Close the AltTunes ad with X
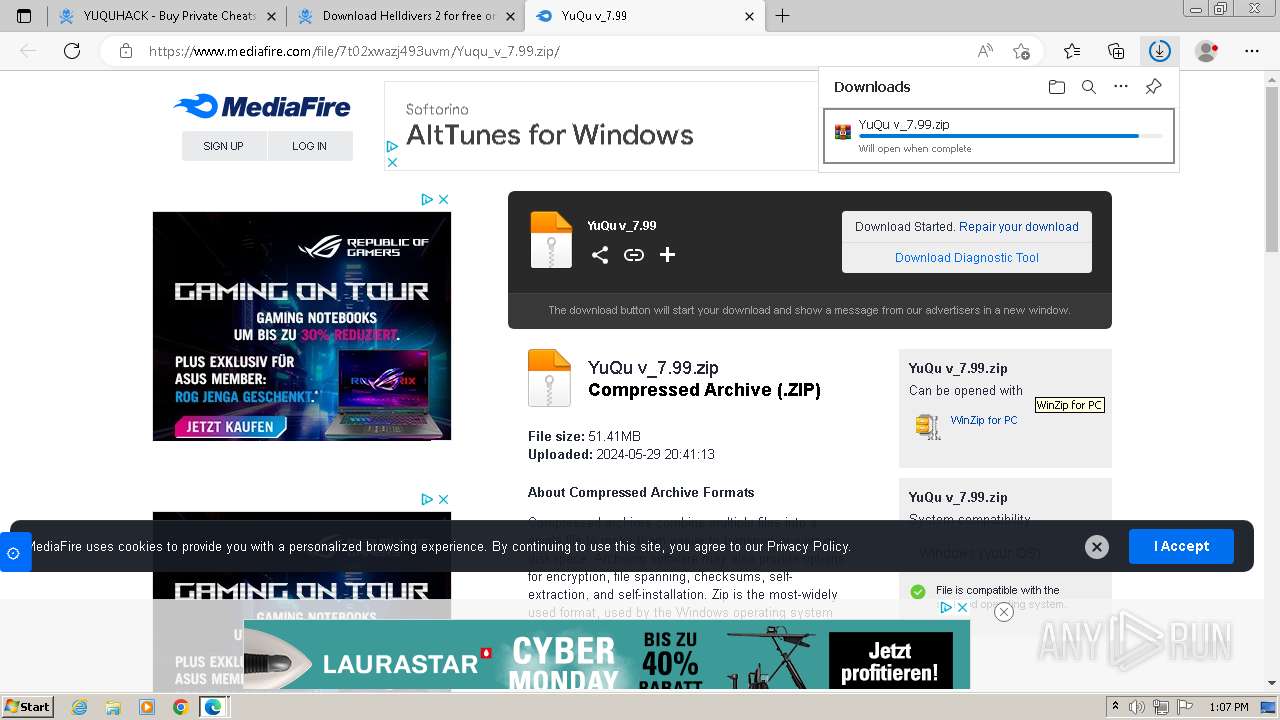 [x=392, y=162]
